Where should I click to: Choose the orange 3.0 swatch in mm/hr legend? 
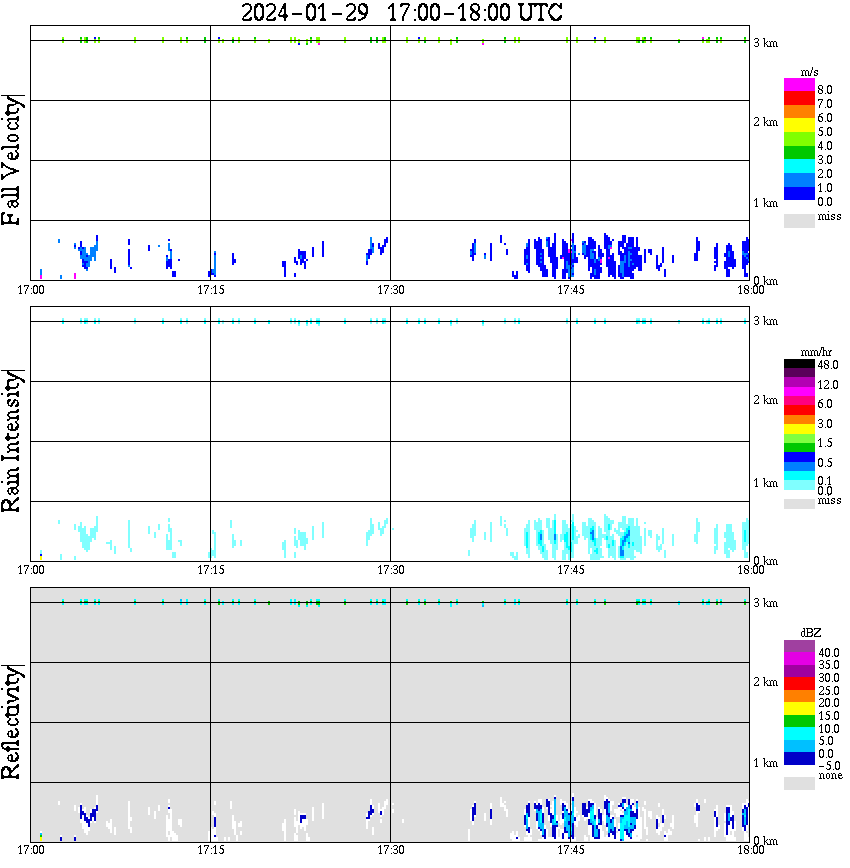coord(799,420)
